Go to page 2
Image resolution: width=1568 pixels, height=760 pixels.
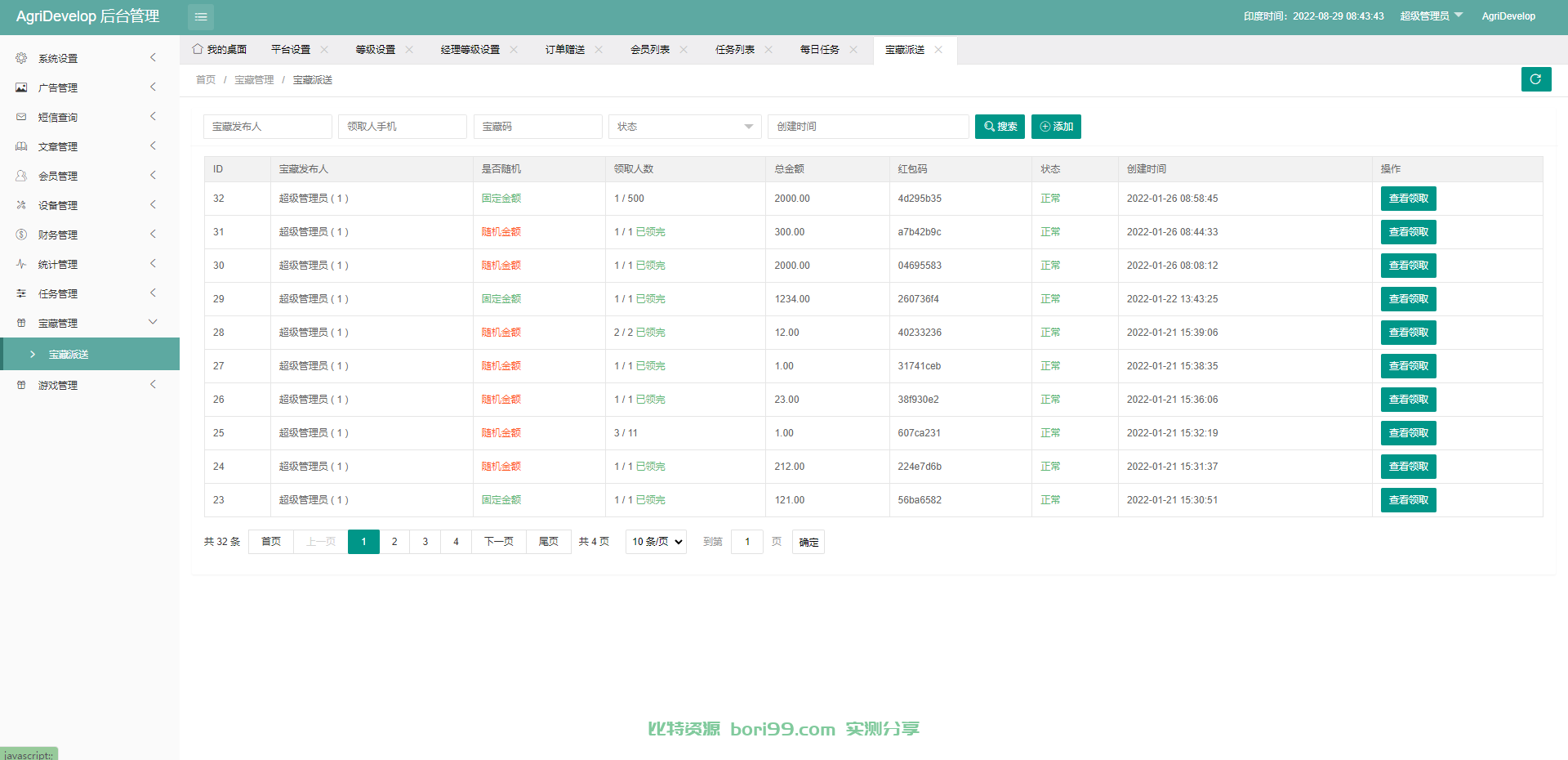pos(394,542)
